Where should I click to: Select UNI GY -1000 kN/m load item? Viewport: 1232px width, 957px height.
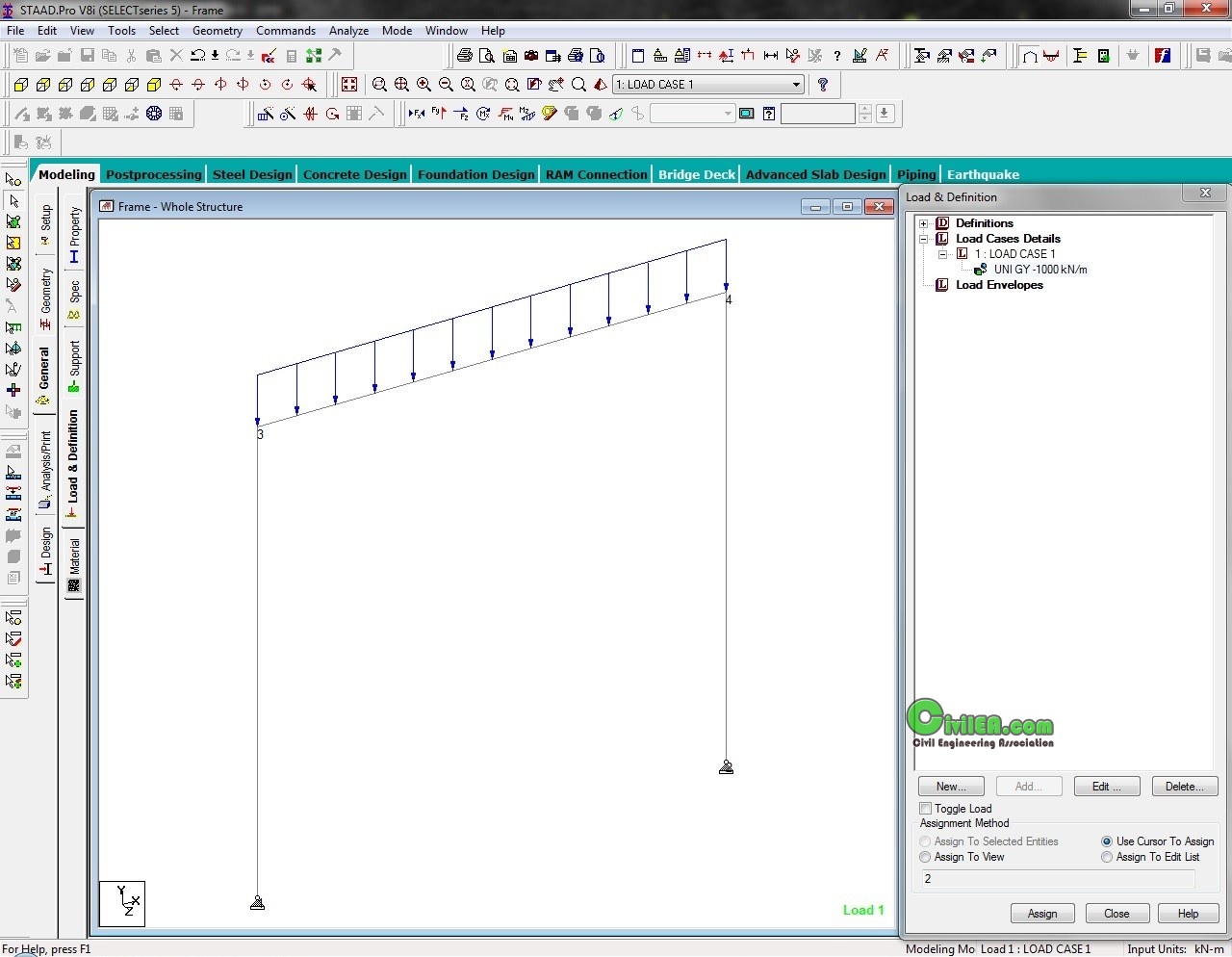tap(1039, 270)
